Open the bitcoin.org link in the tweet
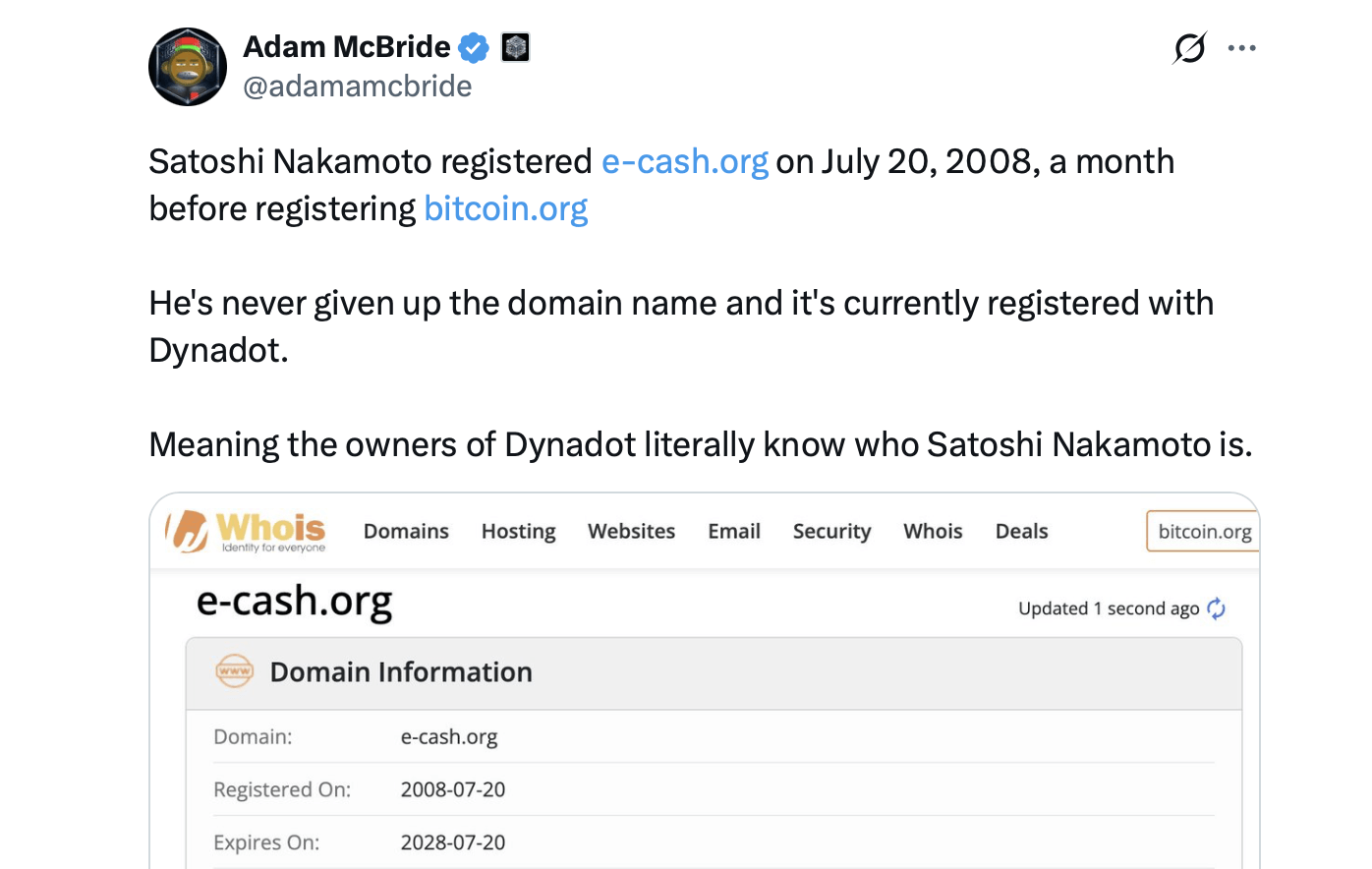This screenshot has width=1372, height=869. coord(505,208)
